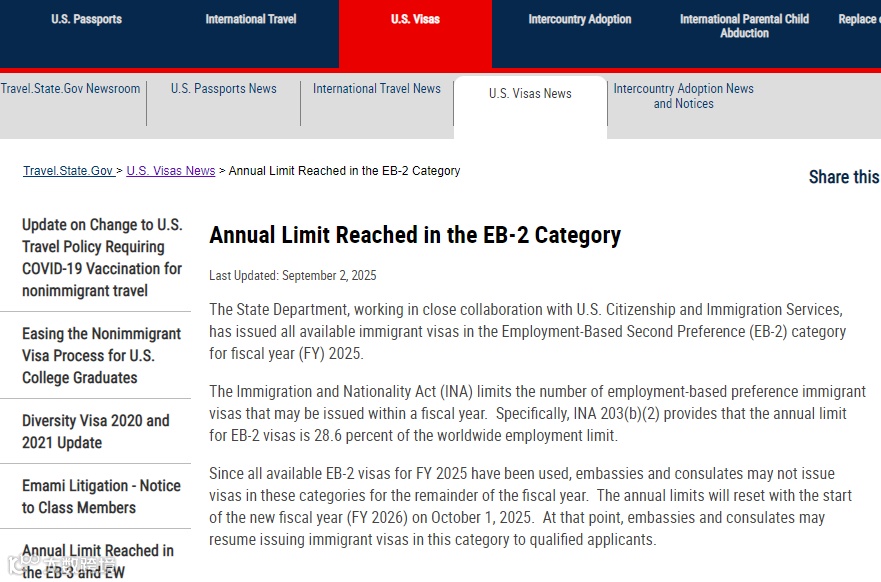
Task: Click the Share this label
Action: (844, 177)
